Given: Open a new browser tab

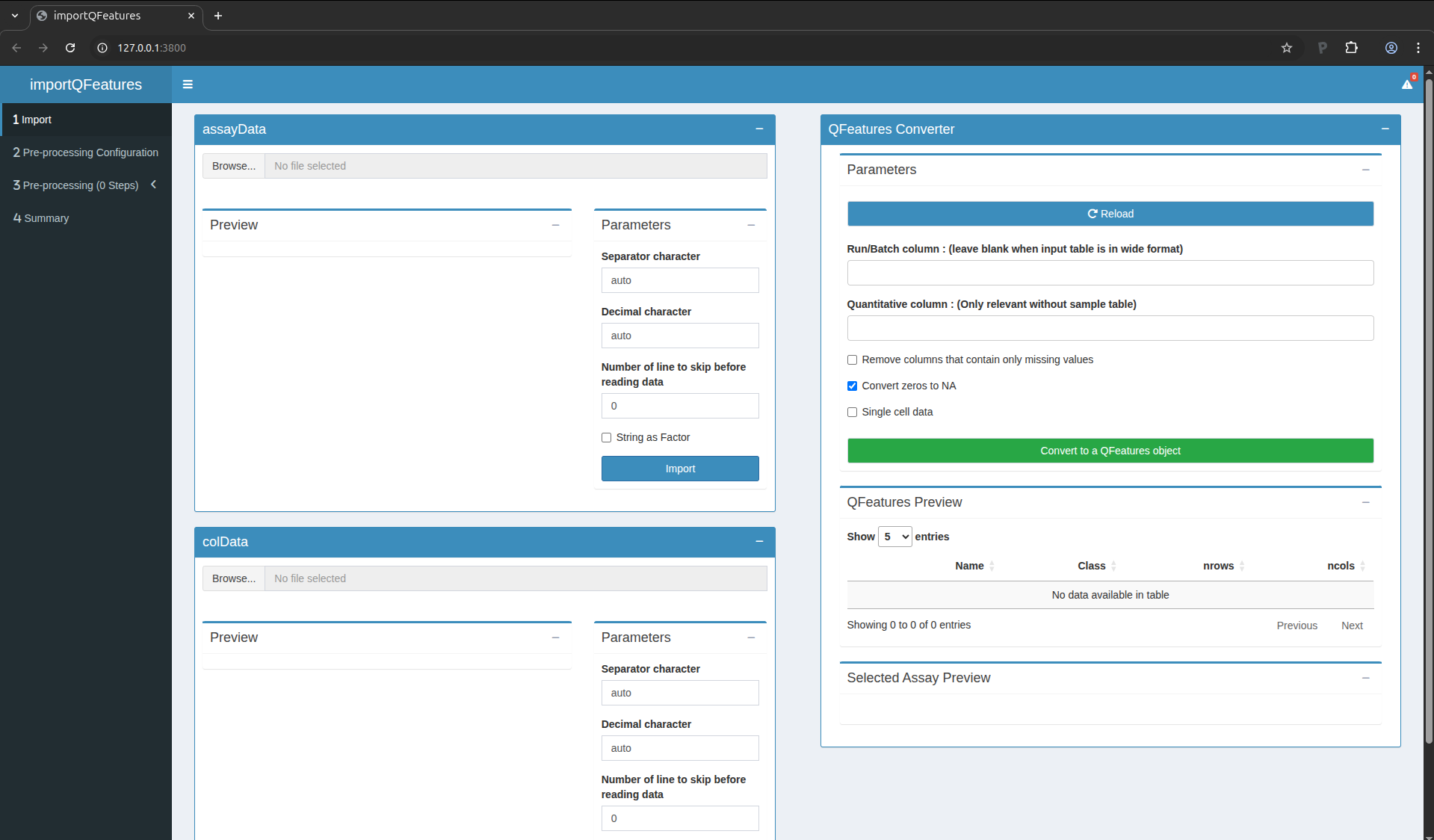Looking at the screenshot, I should pyautogui.click(x=218, y=16).
